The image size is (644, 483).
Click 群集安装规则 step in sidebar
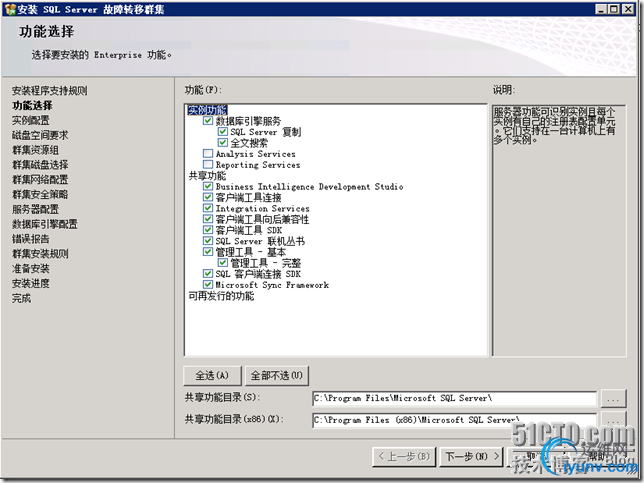click(40, 253)
